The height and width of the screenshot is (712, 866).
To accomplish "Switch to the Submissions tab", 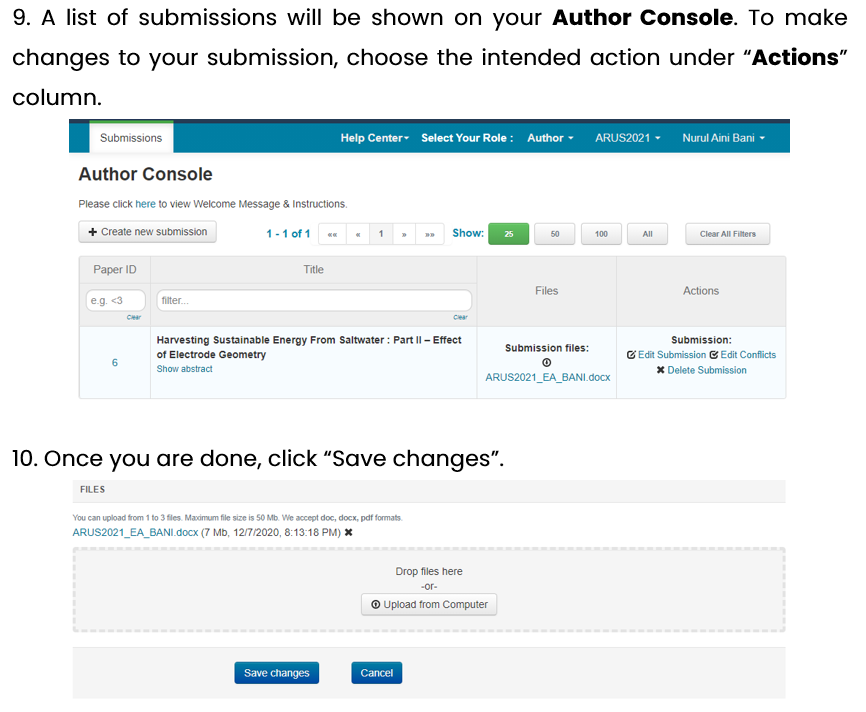I will (131, 138).
